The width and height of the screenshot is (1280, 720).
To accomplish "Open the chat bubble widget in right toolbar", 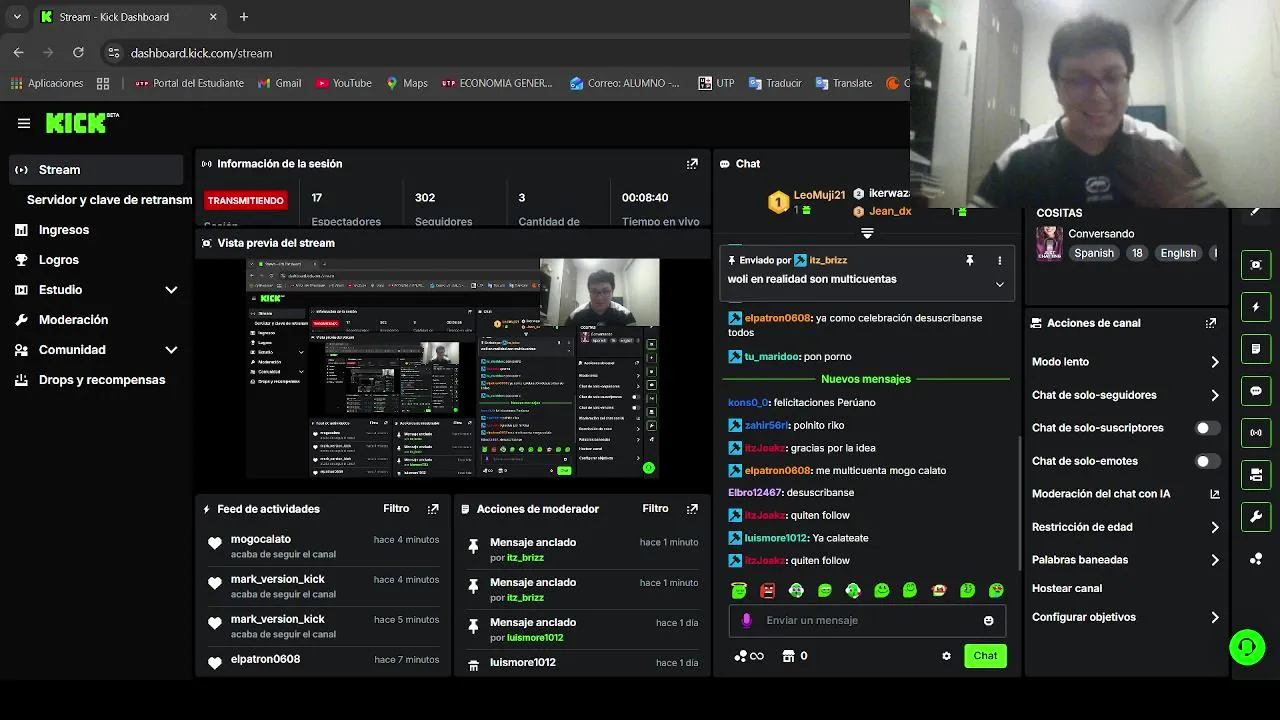I will pos(1256,391).
